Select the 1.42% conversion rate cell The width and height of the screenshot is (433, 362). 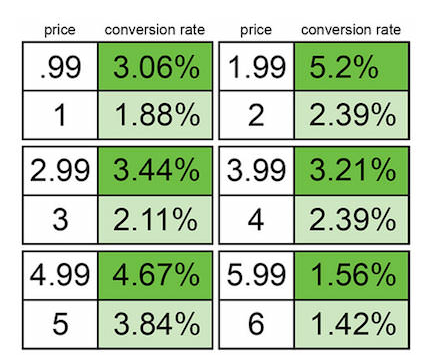tap(351, 324)
